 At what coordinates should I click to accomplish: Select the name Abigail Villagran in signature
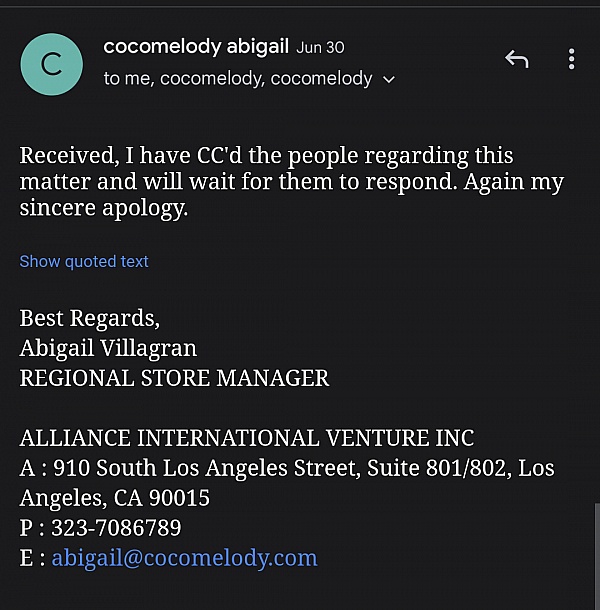(108, 348)
